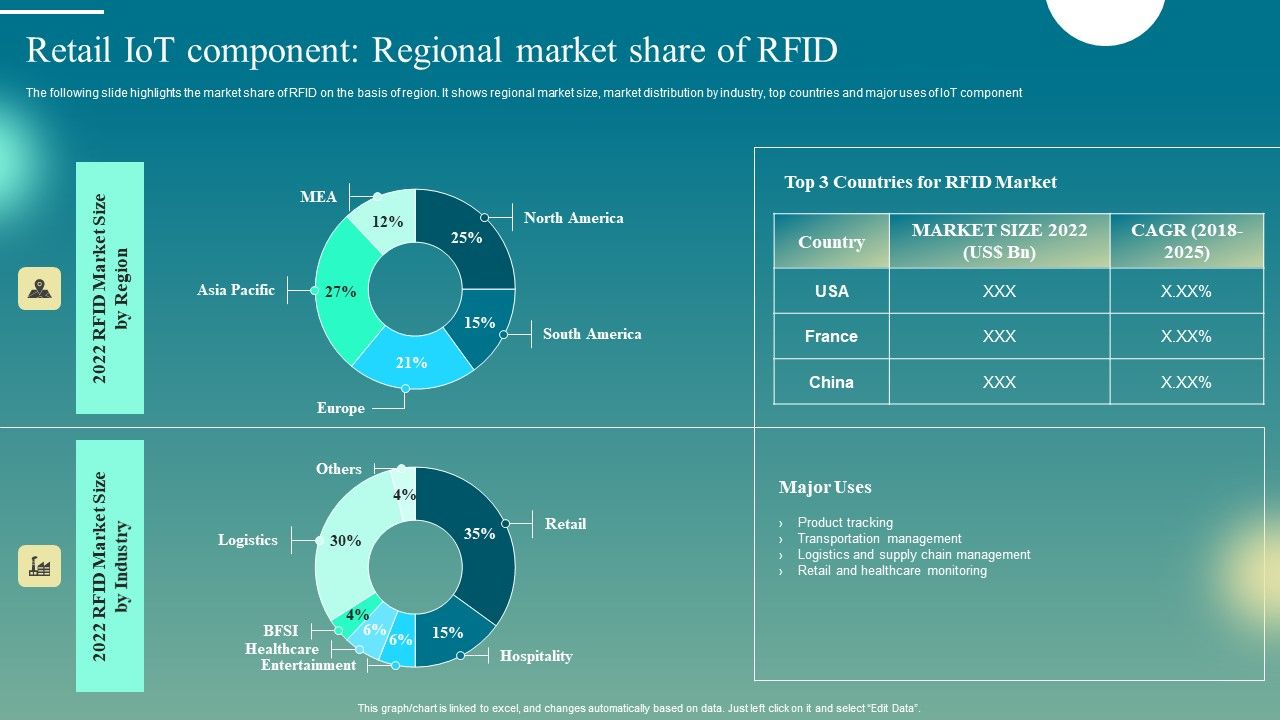This screenshot has width=1280, height=720.
Task: Select 'Logistics and supply chain management' bullet
Action: [913, 554]
